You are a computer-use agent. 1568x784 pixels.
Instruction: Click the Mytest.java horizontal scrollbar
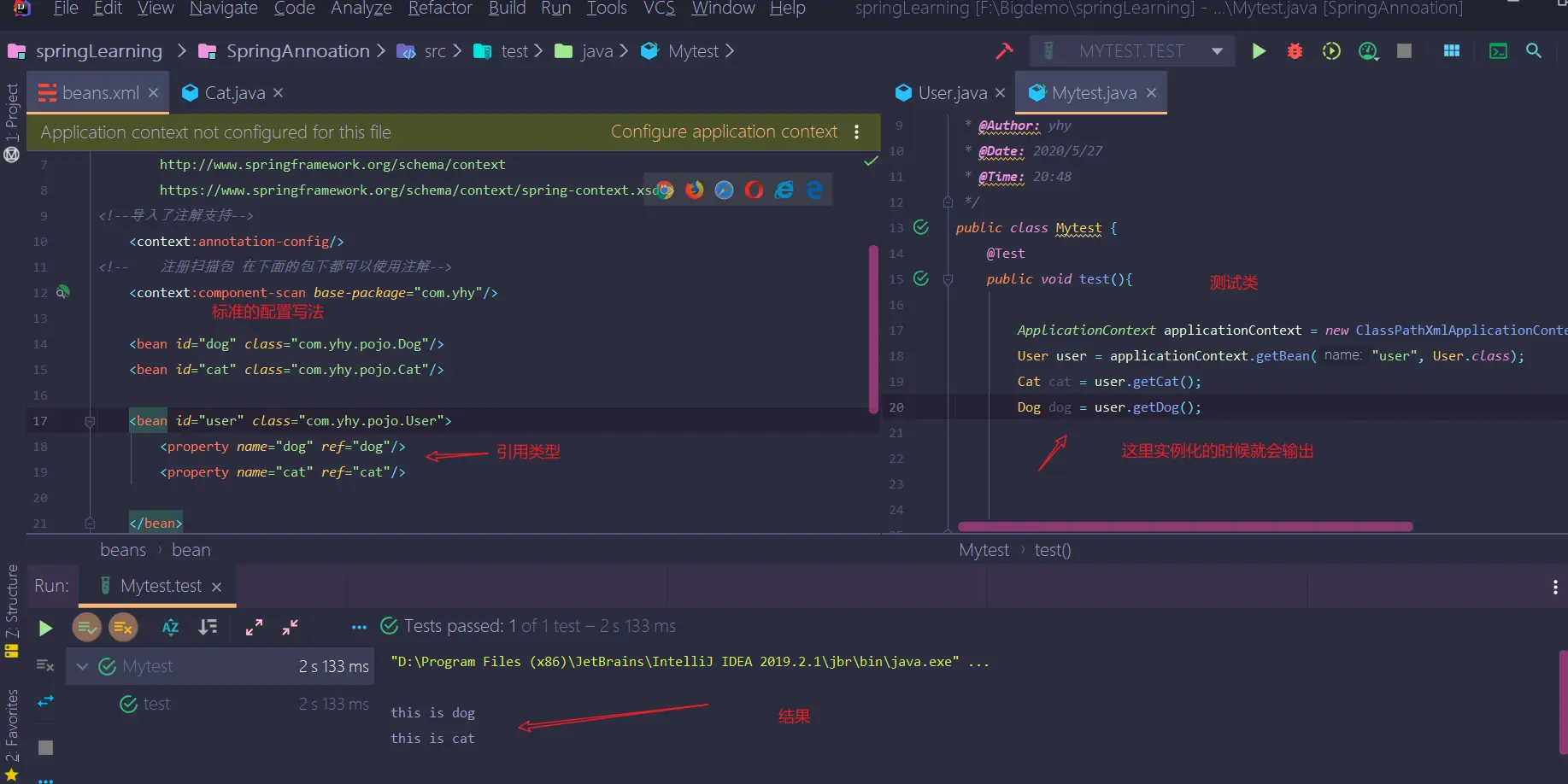pyautogui.click(x=1185, y=526)
